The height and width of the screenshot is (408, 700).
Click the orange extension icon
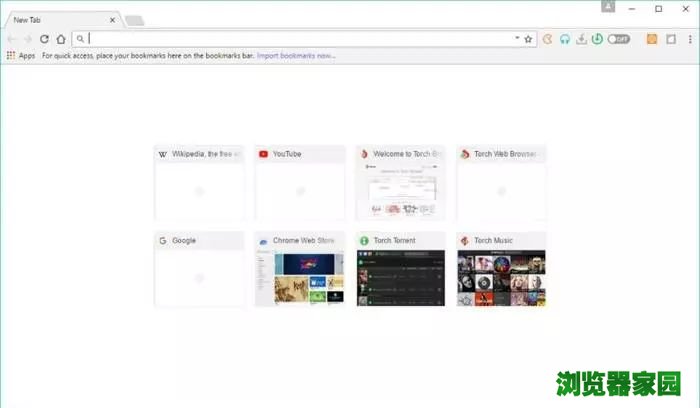point(652,39)
